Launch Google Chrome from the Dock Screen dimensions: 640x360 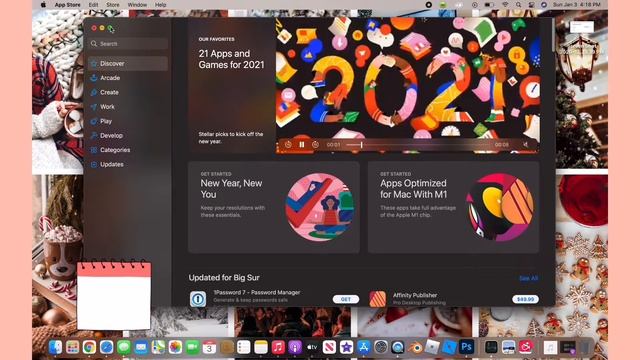pos(89,347)
